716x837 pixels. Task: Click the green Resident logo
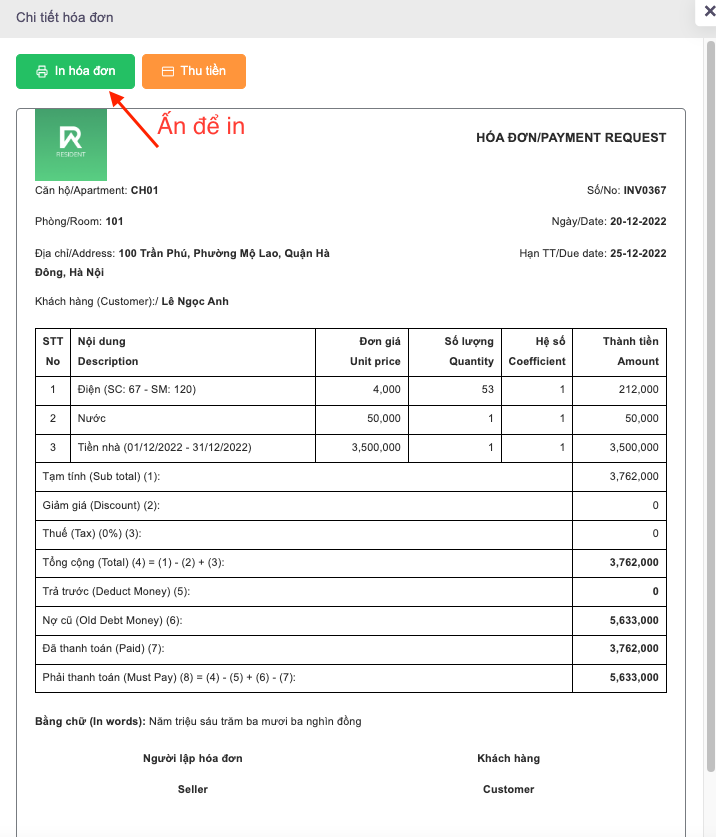point(71,145)
